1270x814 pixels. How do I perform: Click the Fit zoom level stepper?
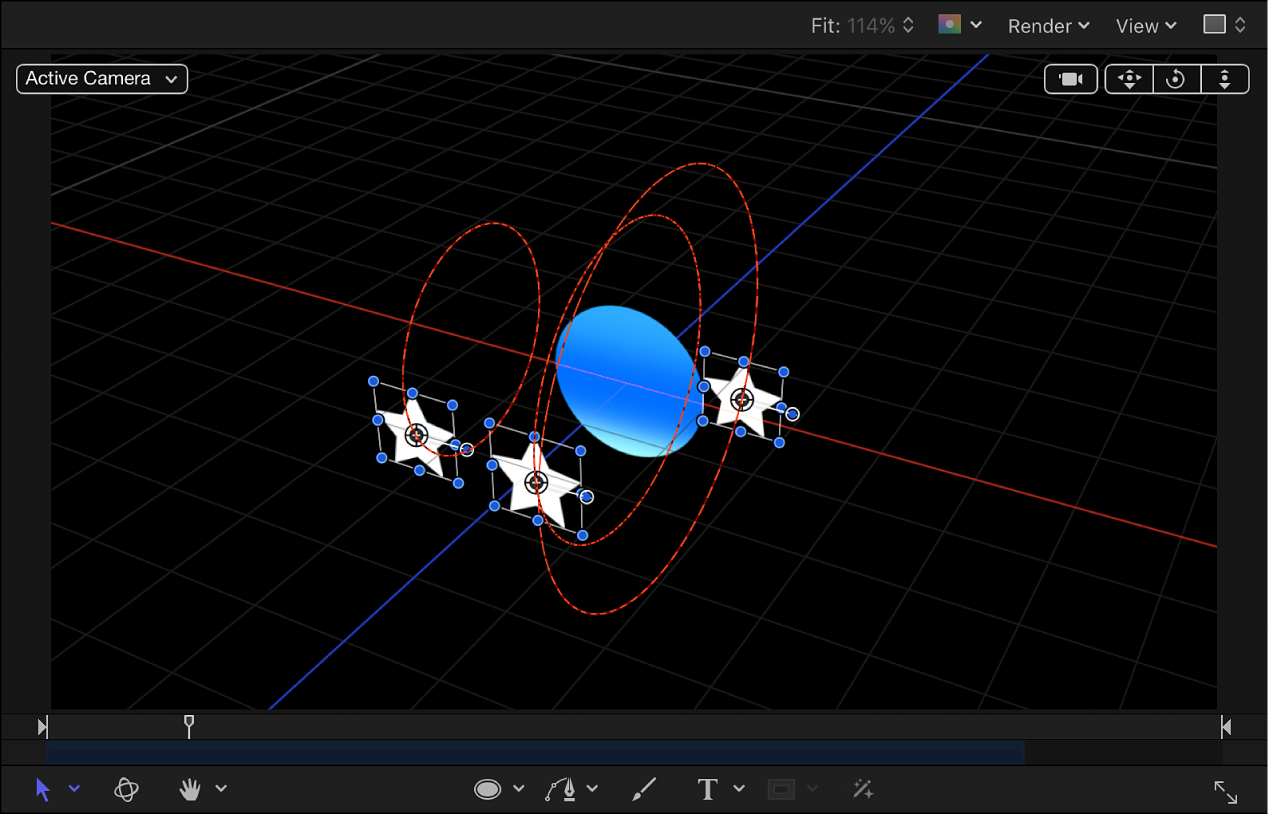click(x=906, y=25)
